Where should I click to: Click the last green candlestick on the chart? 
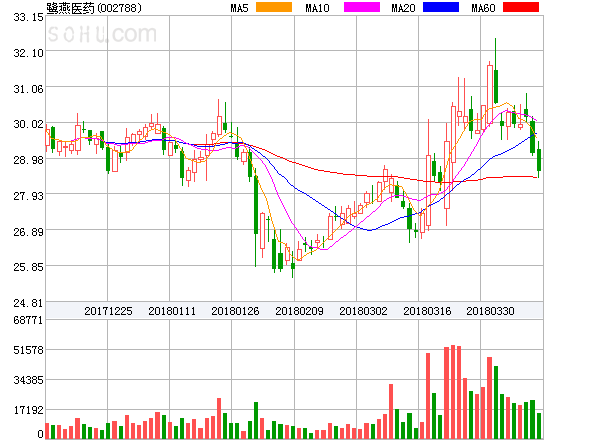click(x=539, y=160)
